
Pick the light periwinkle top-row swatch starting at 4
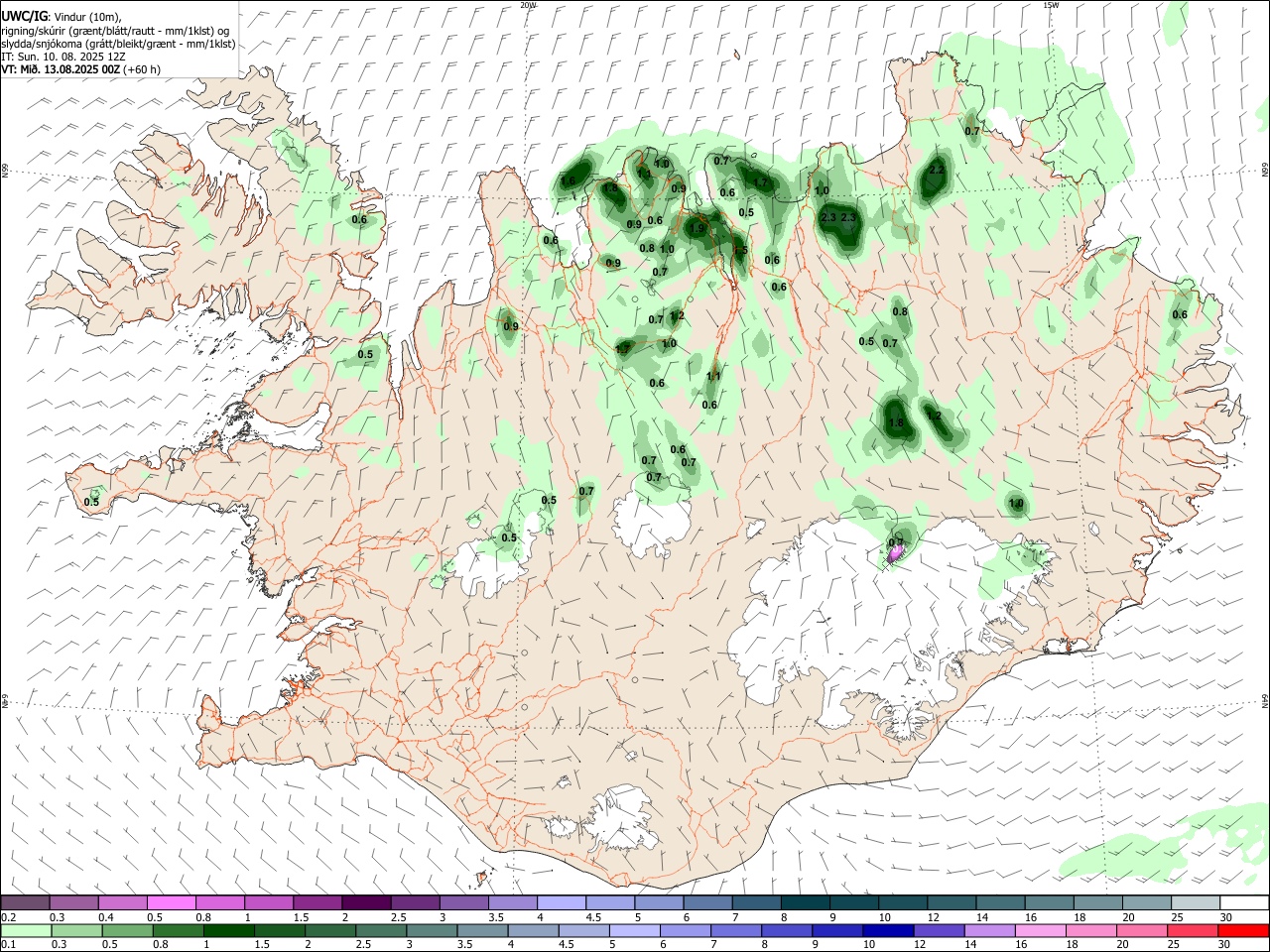[x=560, y=902]
